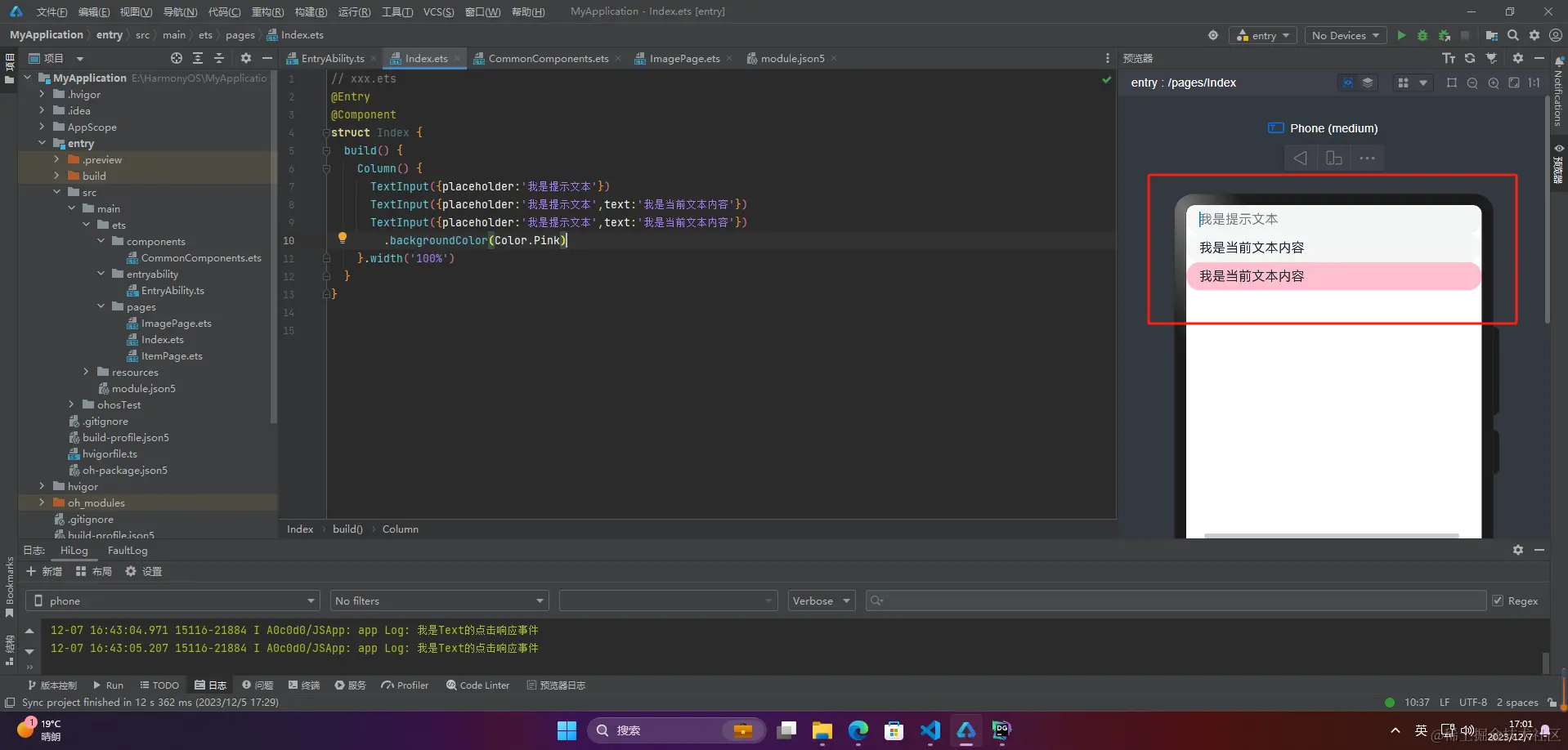Viewport: 1568px width, 750px height.
Task: Open the search everywhere magnifier
Action: pos(1513,35)
